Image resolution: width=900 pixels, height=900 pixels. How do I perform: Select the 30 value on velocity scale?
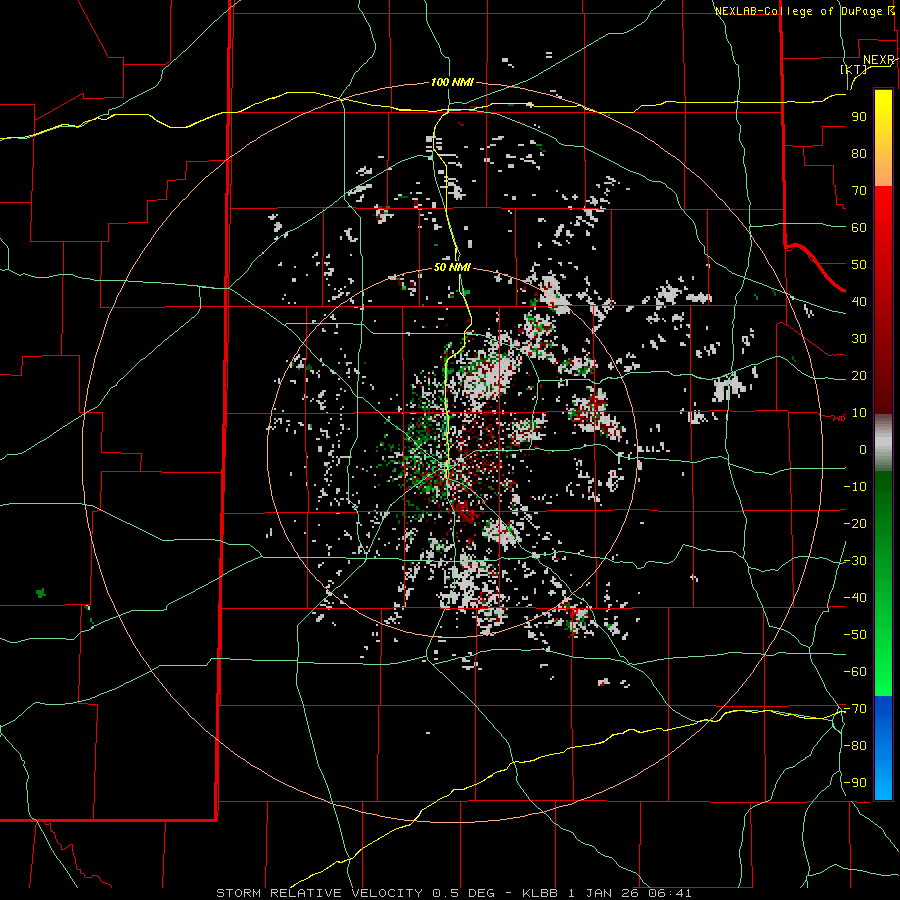(x=859, y=339)
